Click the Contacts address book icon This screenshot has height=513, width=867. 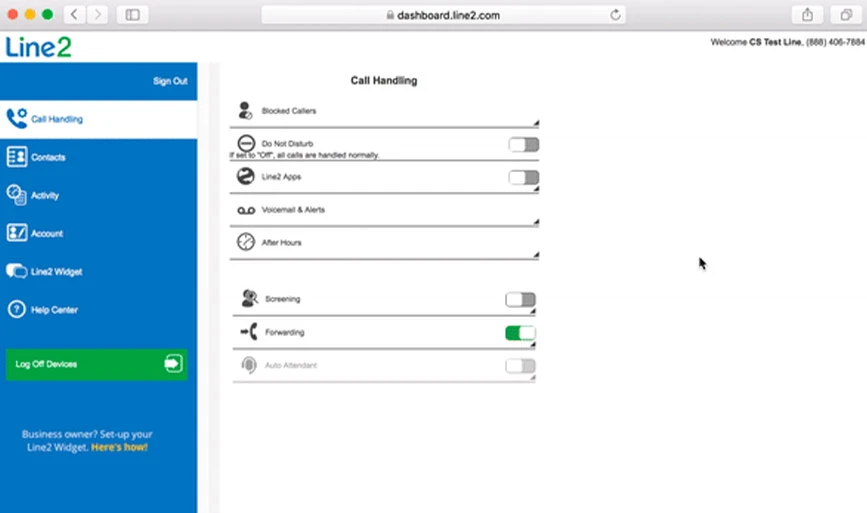click(x=17, y=157)
